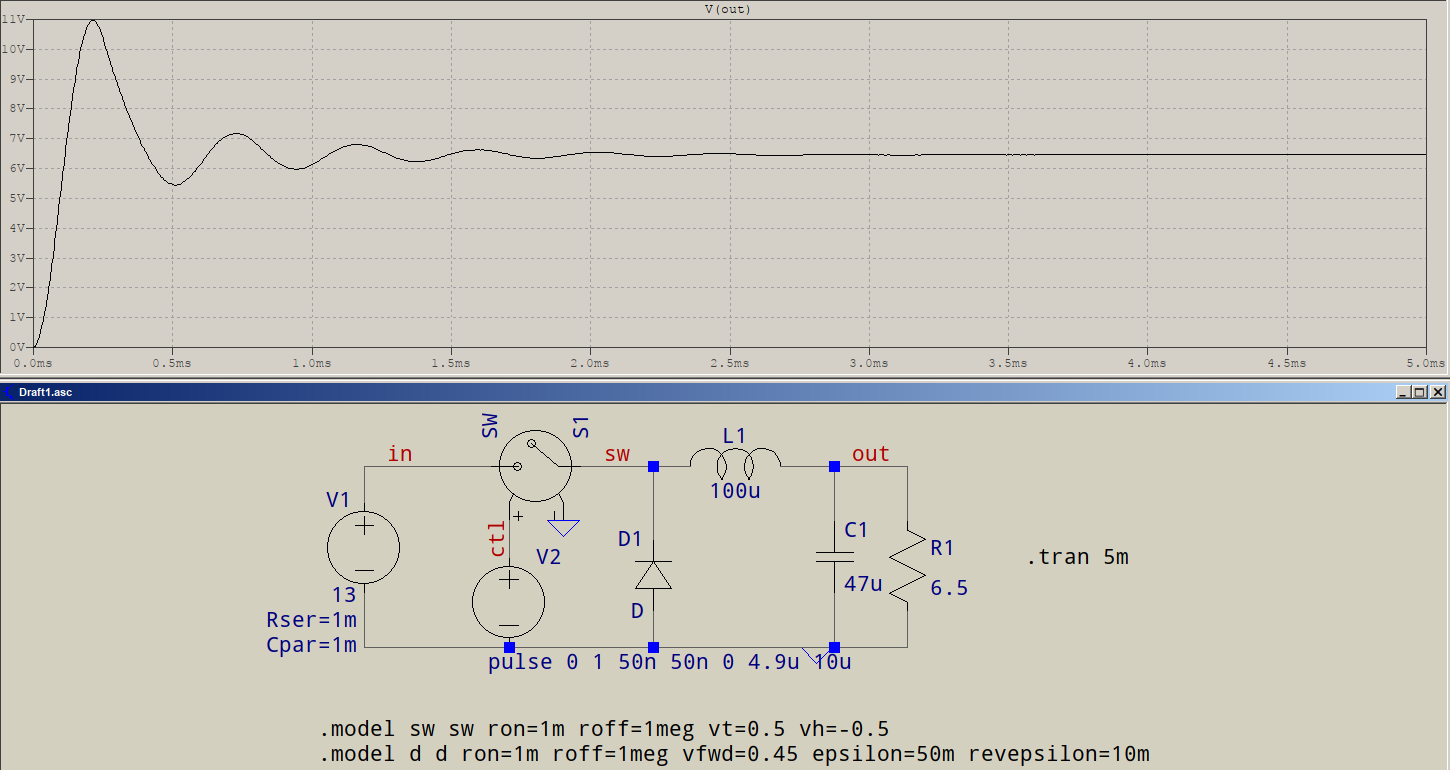
Task: Click the Draft1.asc window icon
Action: [9, 392]
